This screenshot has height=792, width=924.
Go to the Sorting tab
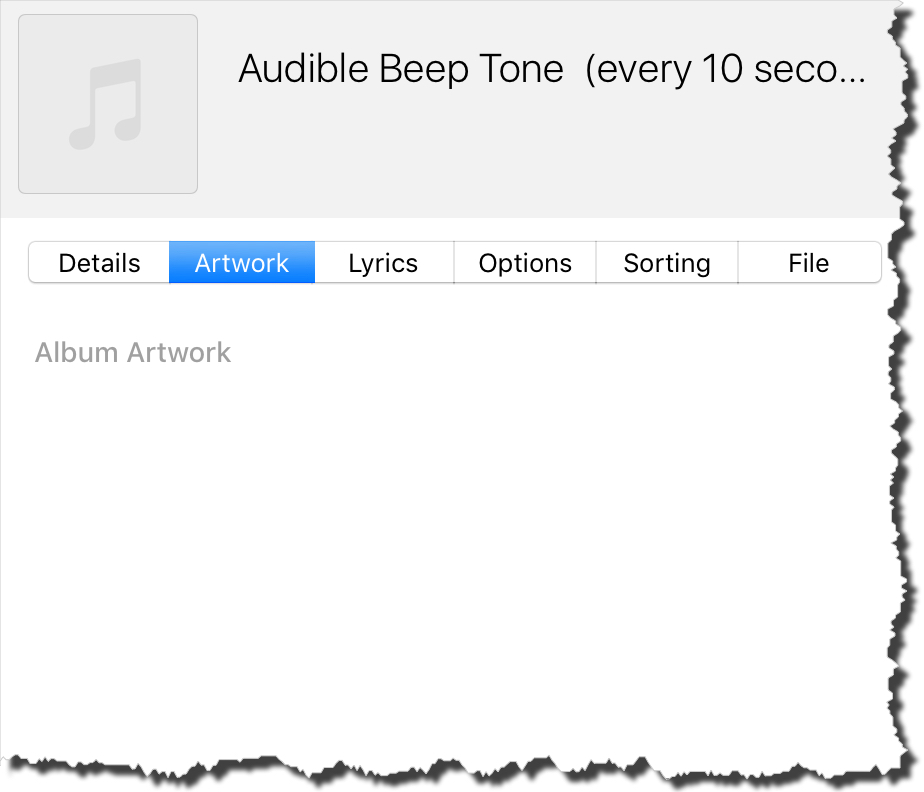pyautogui.click(x=667, y=263)
